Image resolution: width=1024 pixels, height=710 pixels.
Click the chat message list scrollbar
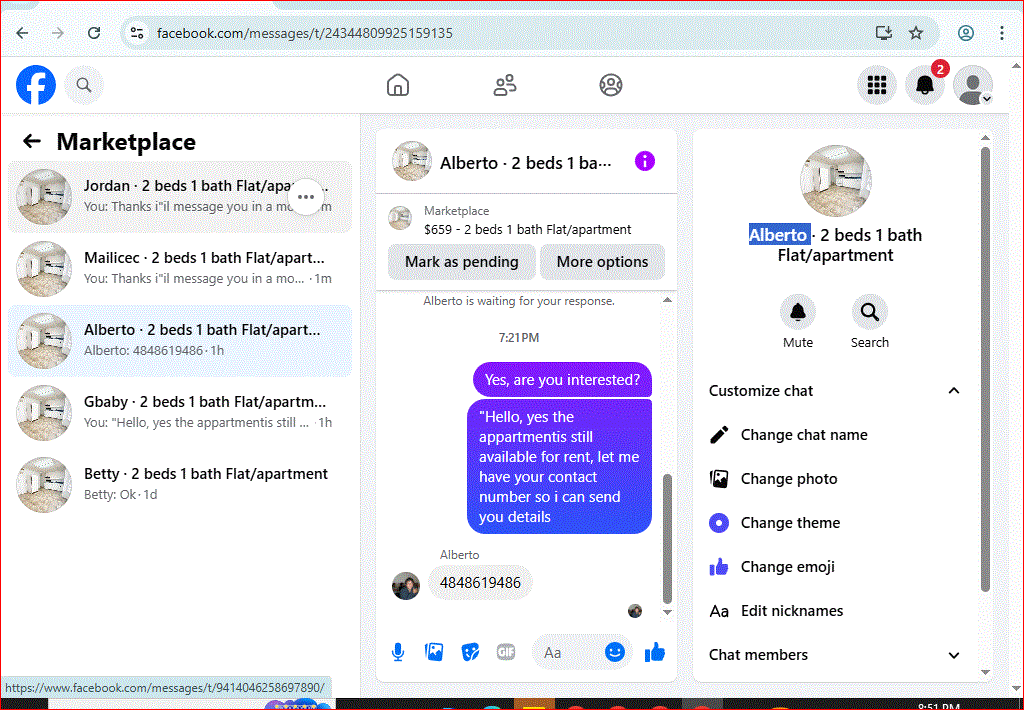click(667, 539)
